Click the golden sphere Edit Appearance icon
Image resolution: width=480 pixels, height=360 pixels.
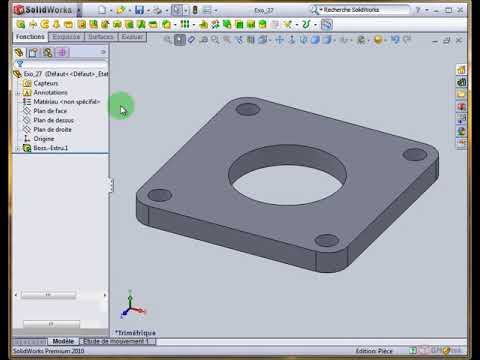[378, 40]
